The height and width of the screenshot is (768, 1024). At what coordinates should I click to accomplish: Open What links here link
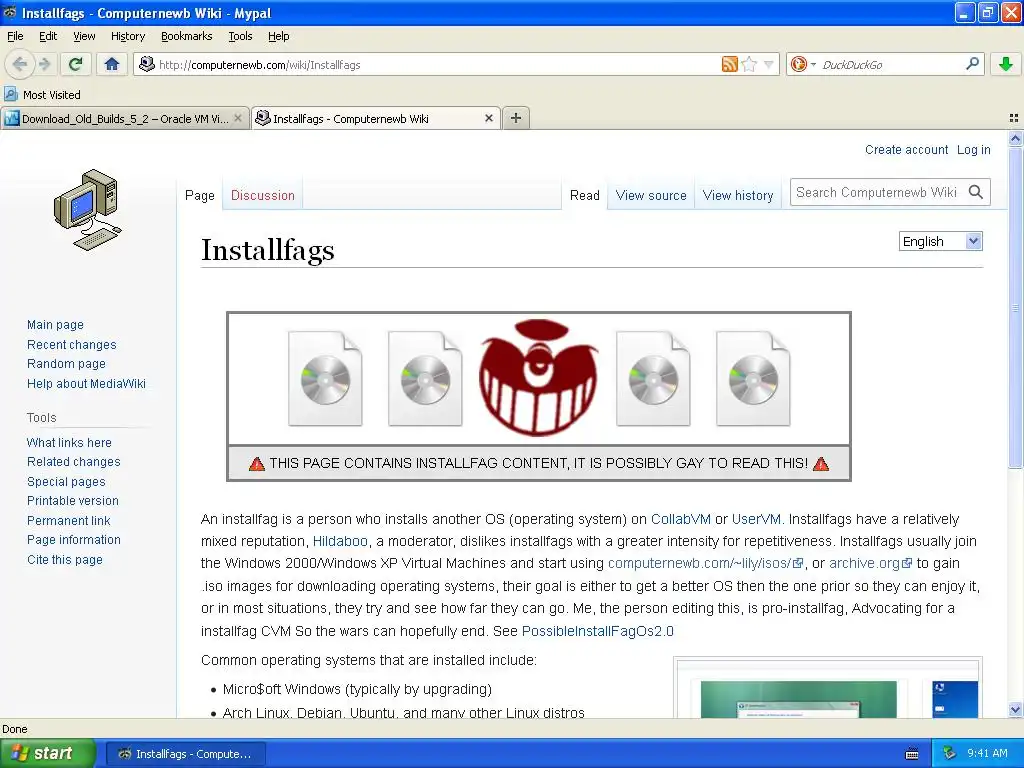click(x=69, y=442)
